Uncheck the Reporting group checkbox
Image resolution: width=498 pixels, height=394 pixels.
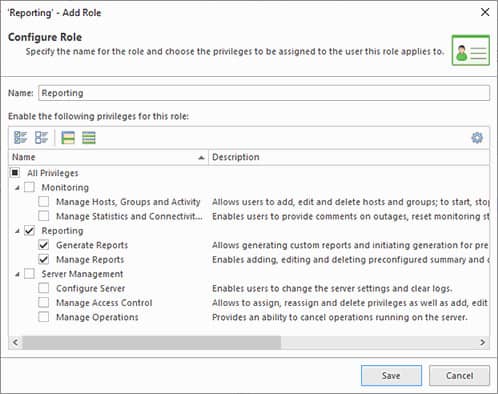coord(29,230)
